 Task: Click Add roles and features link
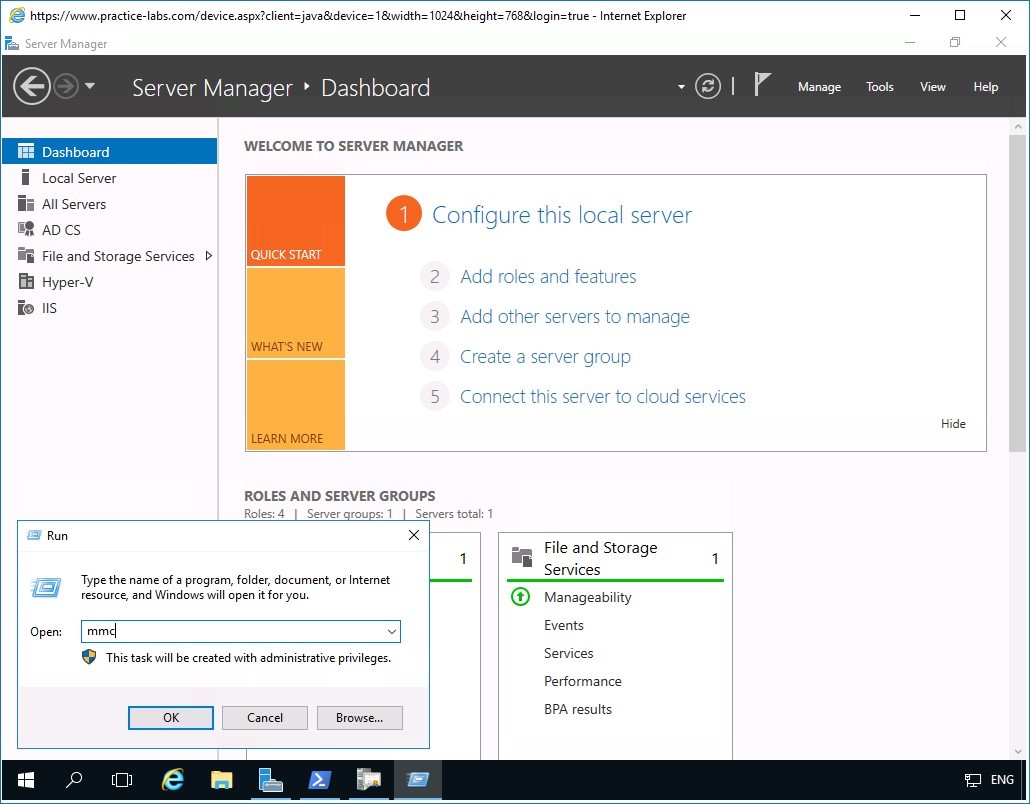[x=548, y=277]
